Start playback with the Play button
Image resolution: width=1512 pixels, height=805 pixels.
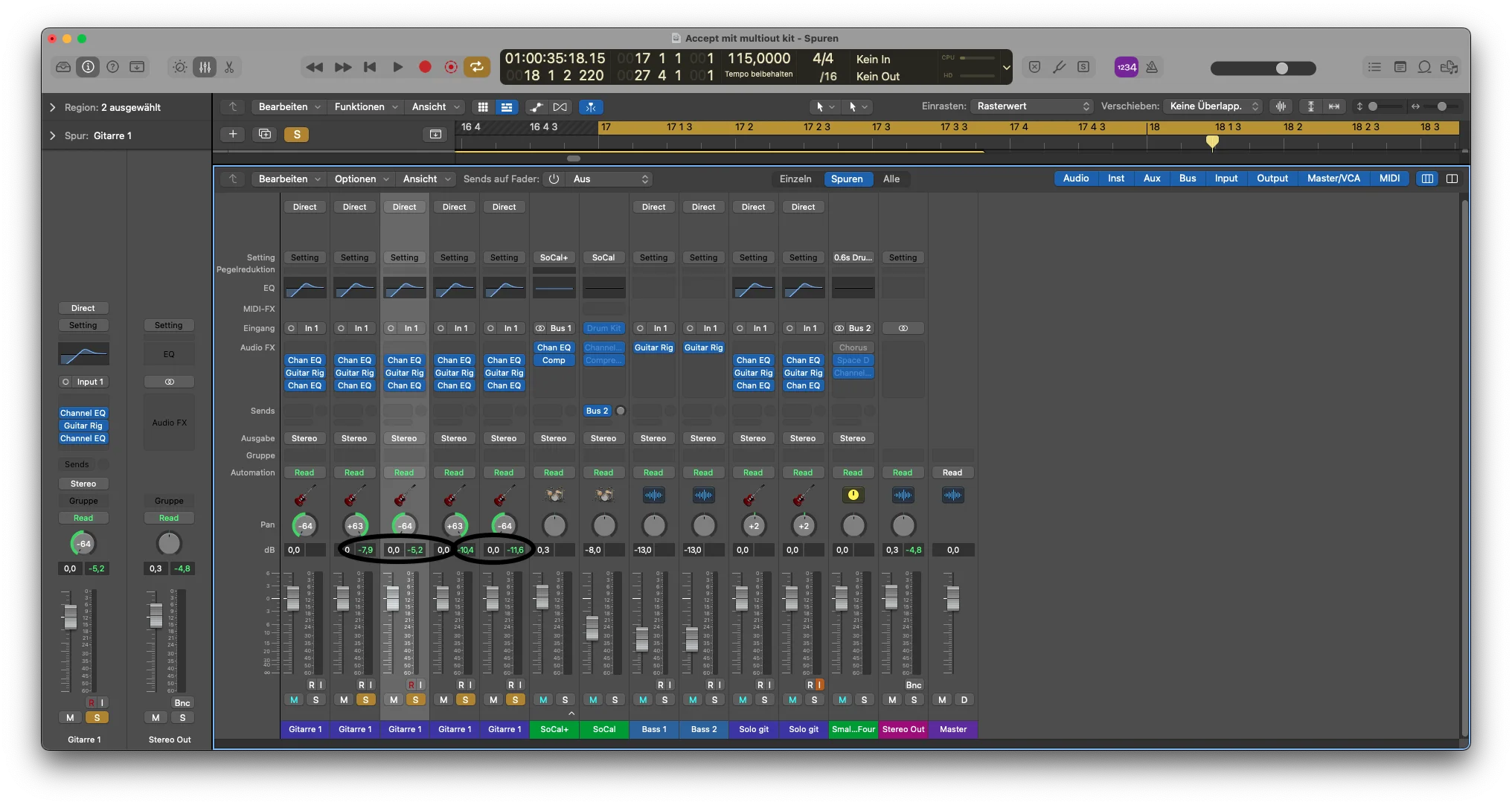[397, 67]
